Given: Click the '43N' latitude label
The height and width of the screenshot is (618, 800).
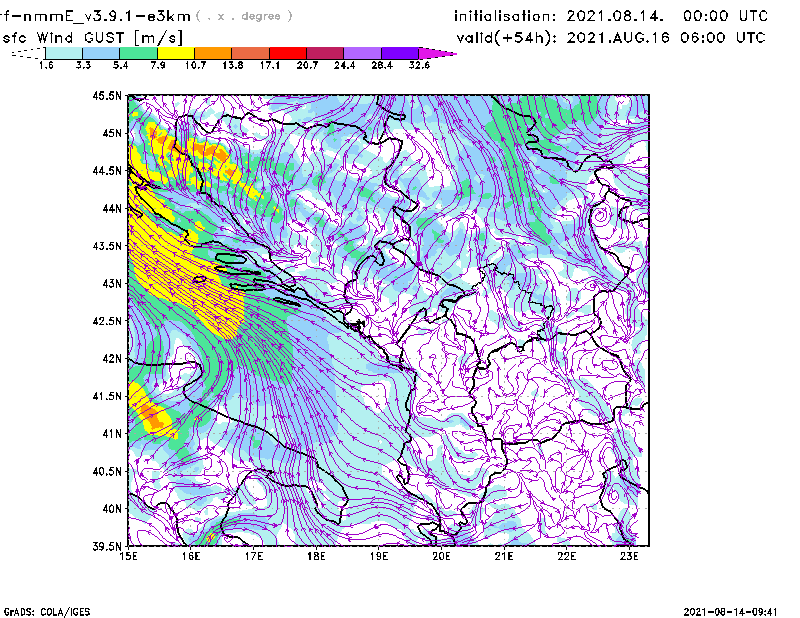Looking at the screenshot, I should coord(112,283).
